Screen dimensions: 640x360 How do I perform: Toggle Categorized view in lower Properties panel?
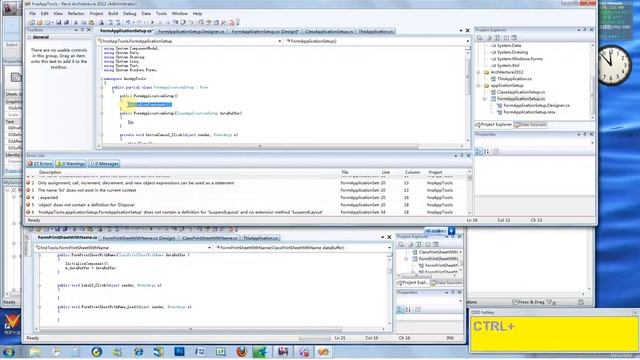[x=400, y=309]
